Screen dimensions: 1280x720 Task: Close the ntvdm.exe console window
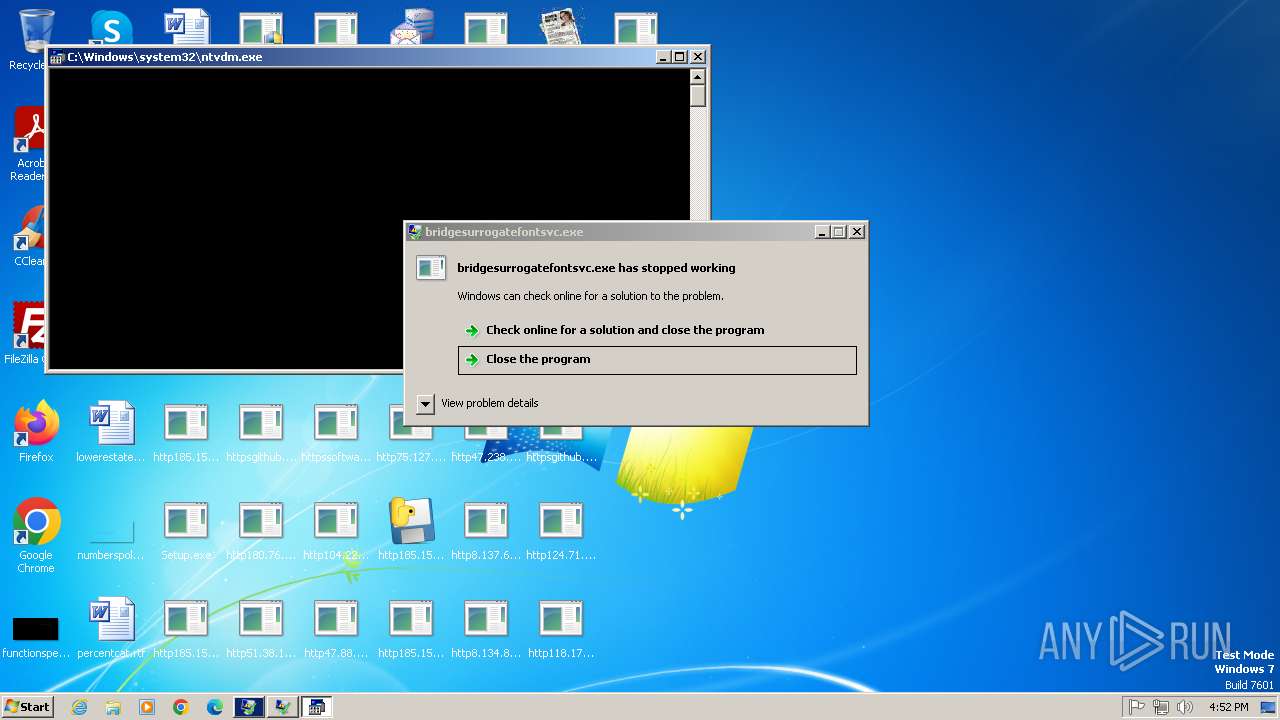[698, 57]
